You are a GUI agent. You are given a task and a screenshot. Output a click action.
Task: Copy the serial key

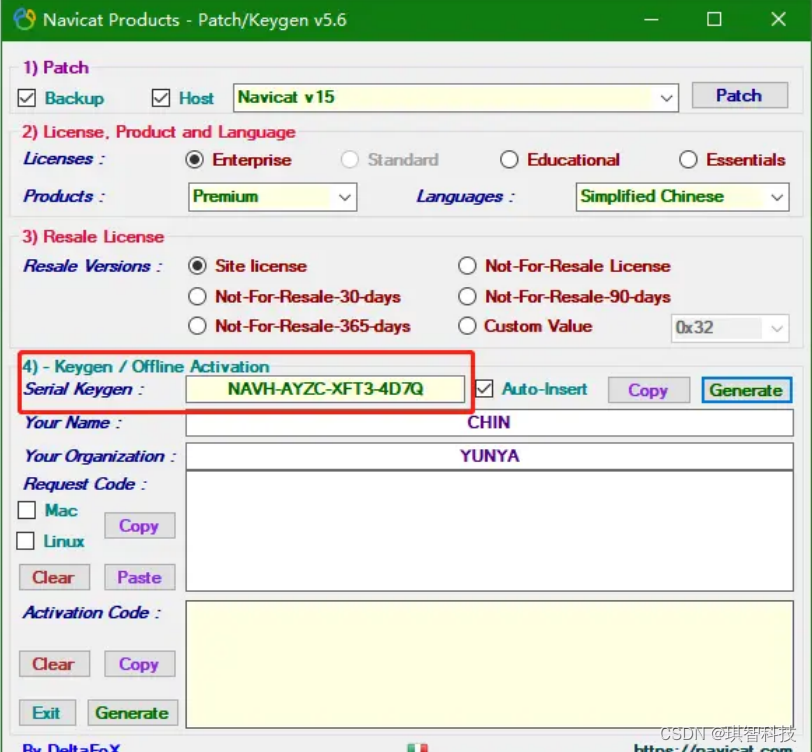point(648,390)
